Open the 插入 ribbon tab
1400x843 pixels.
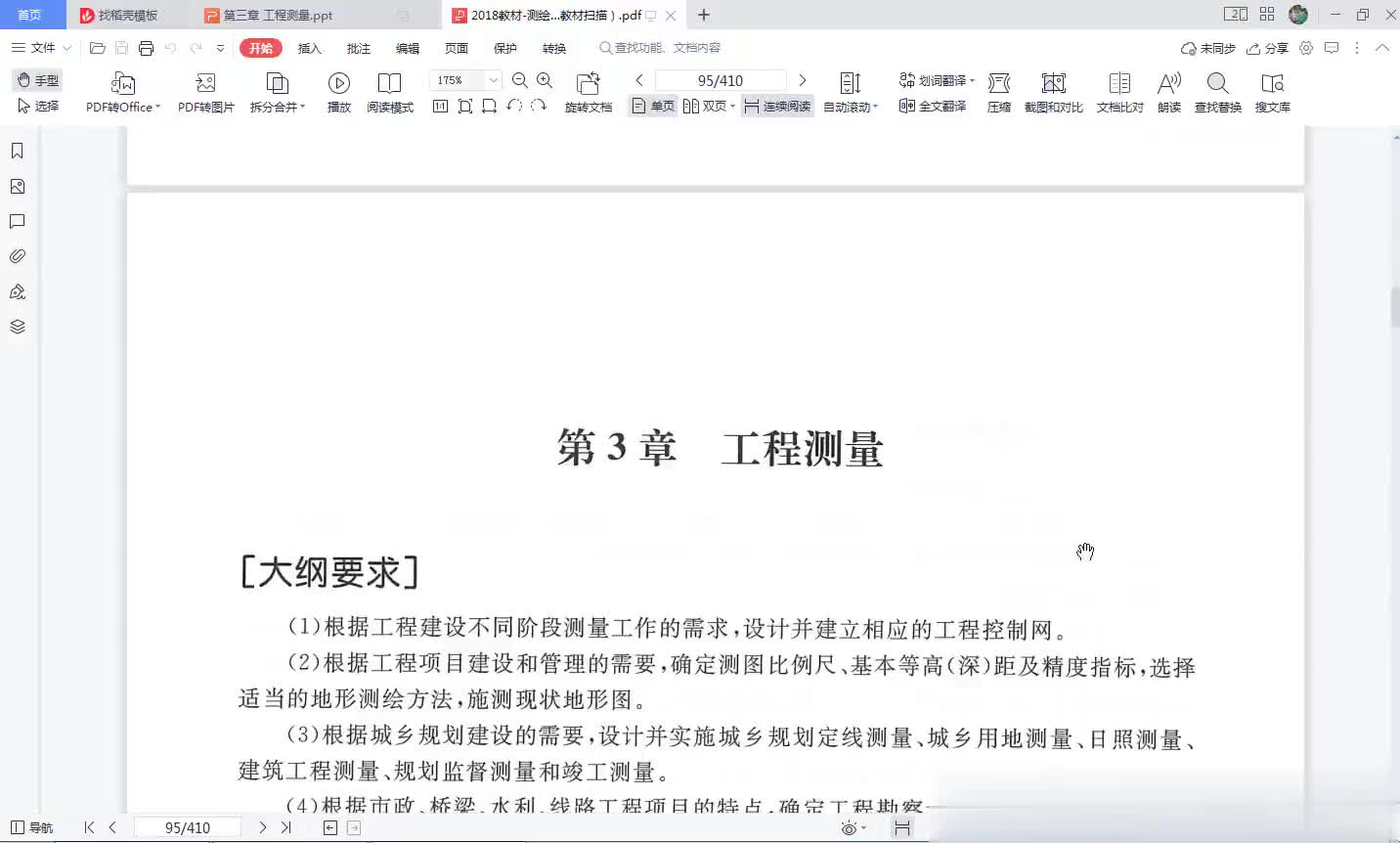(x=309, y=48)
